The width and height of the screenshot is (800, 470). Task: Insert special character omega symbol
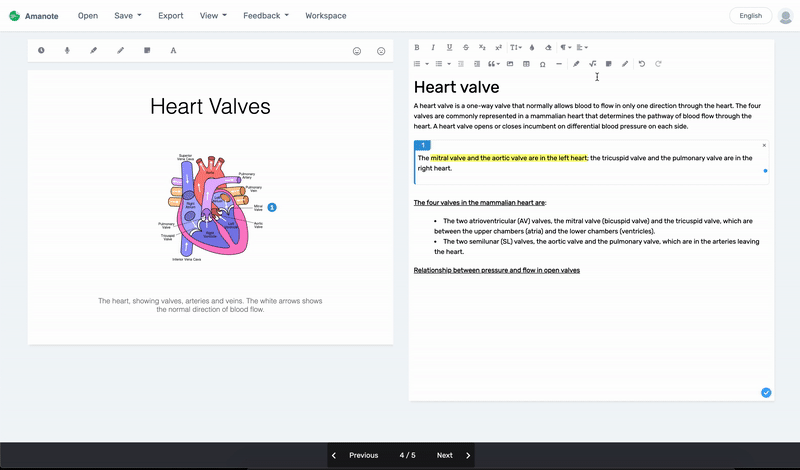[x=542, y=64]
